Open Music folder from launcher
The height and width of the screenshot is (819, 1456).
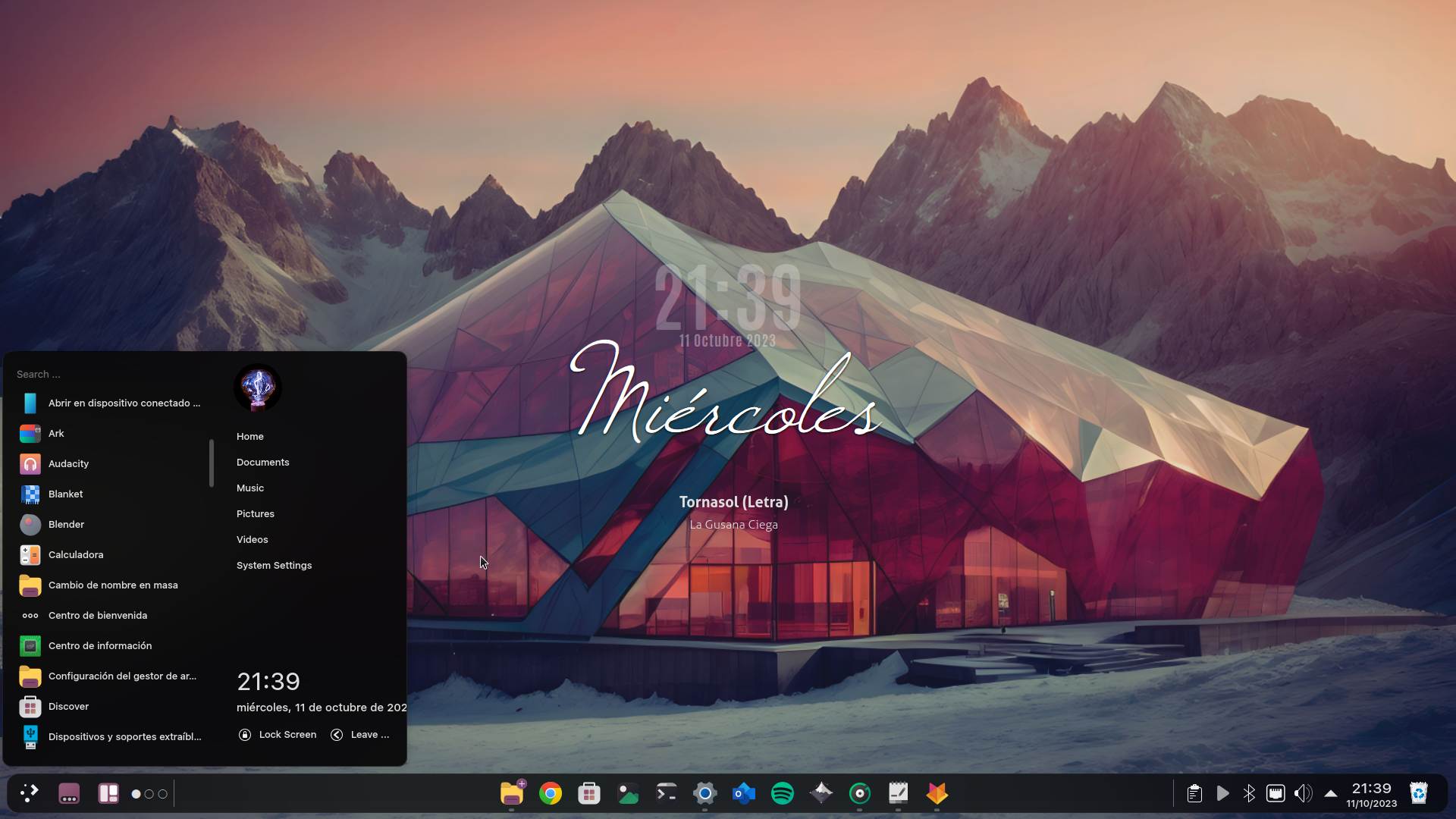coord(250,488)
